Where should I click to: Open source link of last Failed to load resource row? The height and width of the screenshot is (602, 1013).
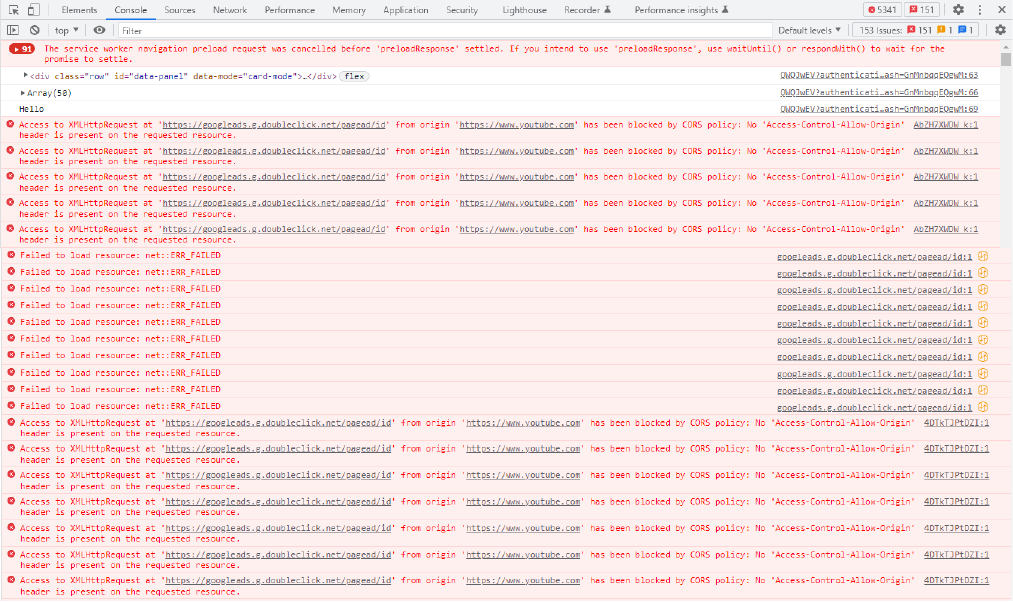875,408
